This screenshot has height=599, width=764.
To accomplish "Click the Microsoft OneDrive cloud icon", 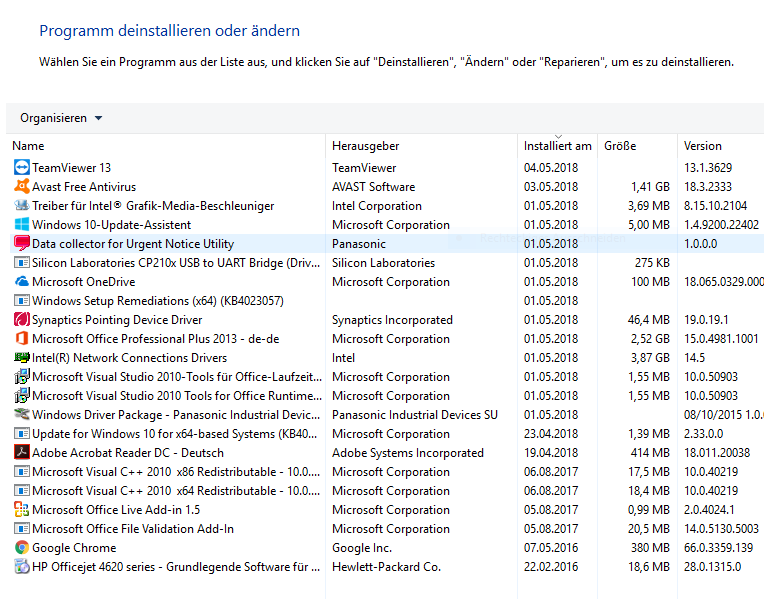I will [x=21, y=282].
